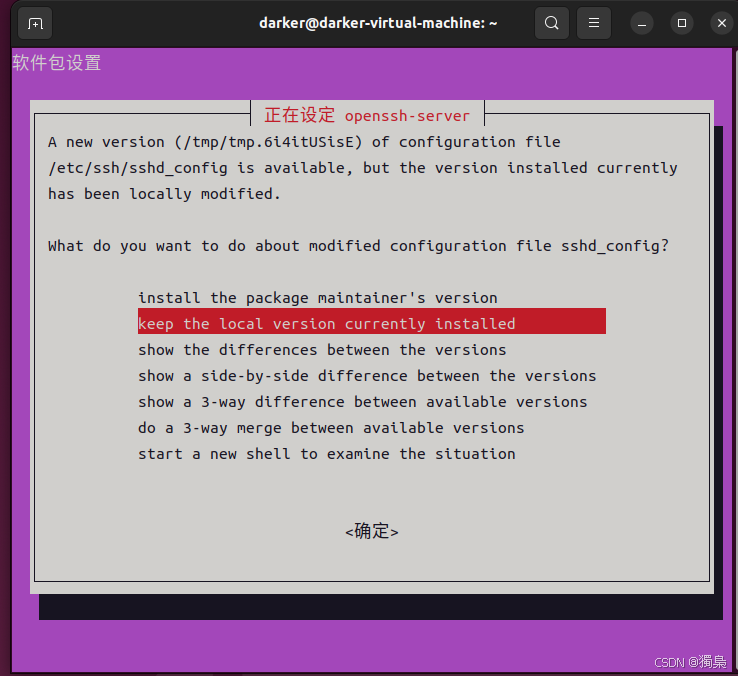
Task: Click the terminal title darker@darker-virtual-machine
Action: (378, 23)
